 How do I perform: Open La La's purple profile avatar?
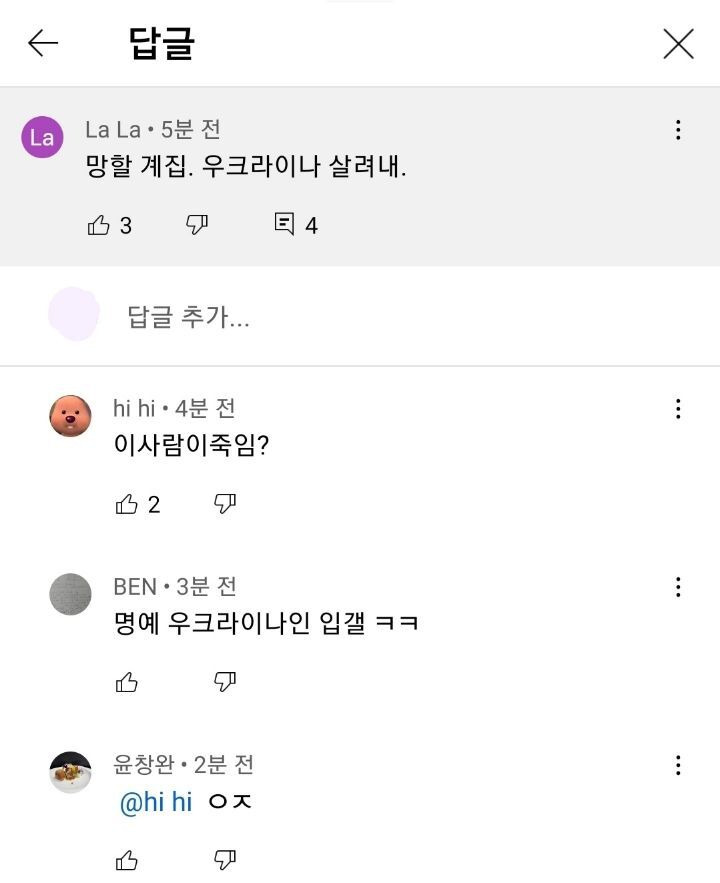click(42, 137)
